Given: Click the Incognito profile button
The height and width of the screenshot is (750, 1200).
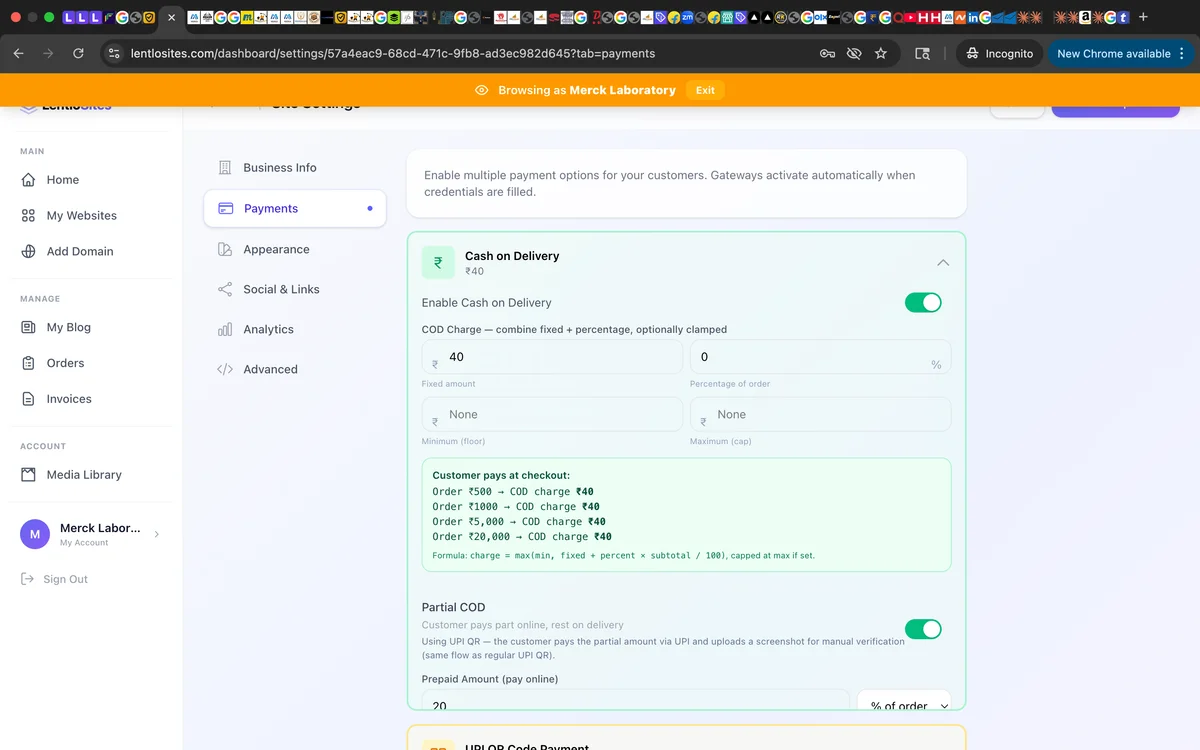Looking at the screenshot, I should 998,54.
